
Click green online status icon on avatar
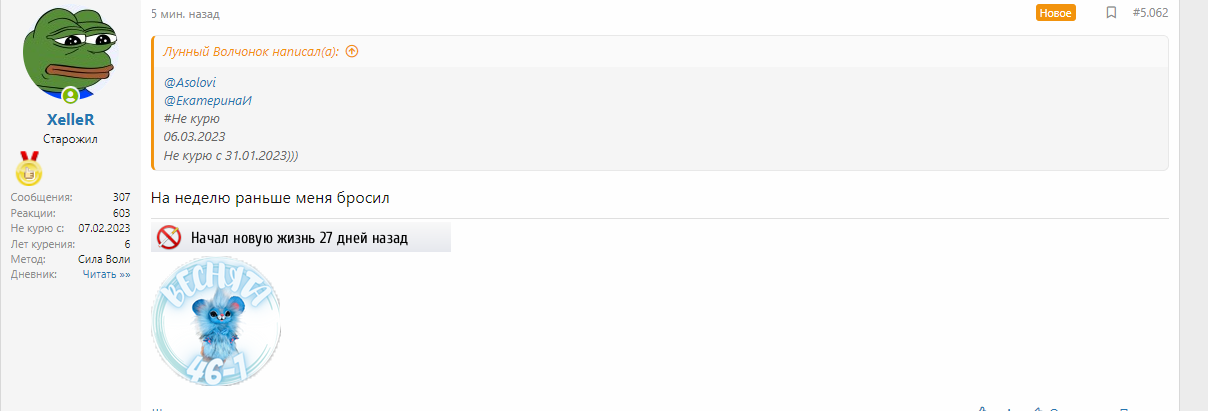click(x=70, y=96)
